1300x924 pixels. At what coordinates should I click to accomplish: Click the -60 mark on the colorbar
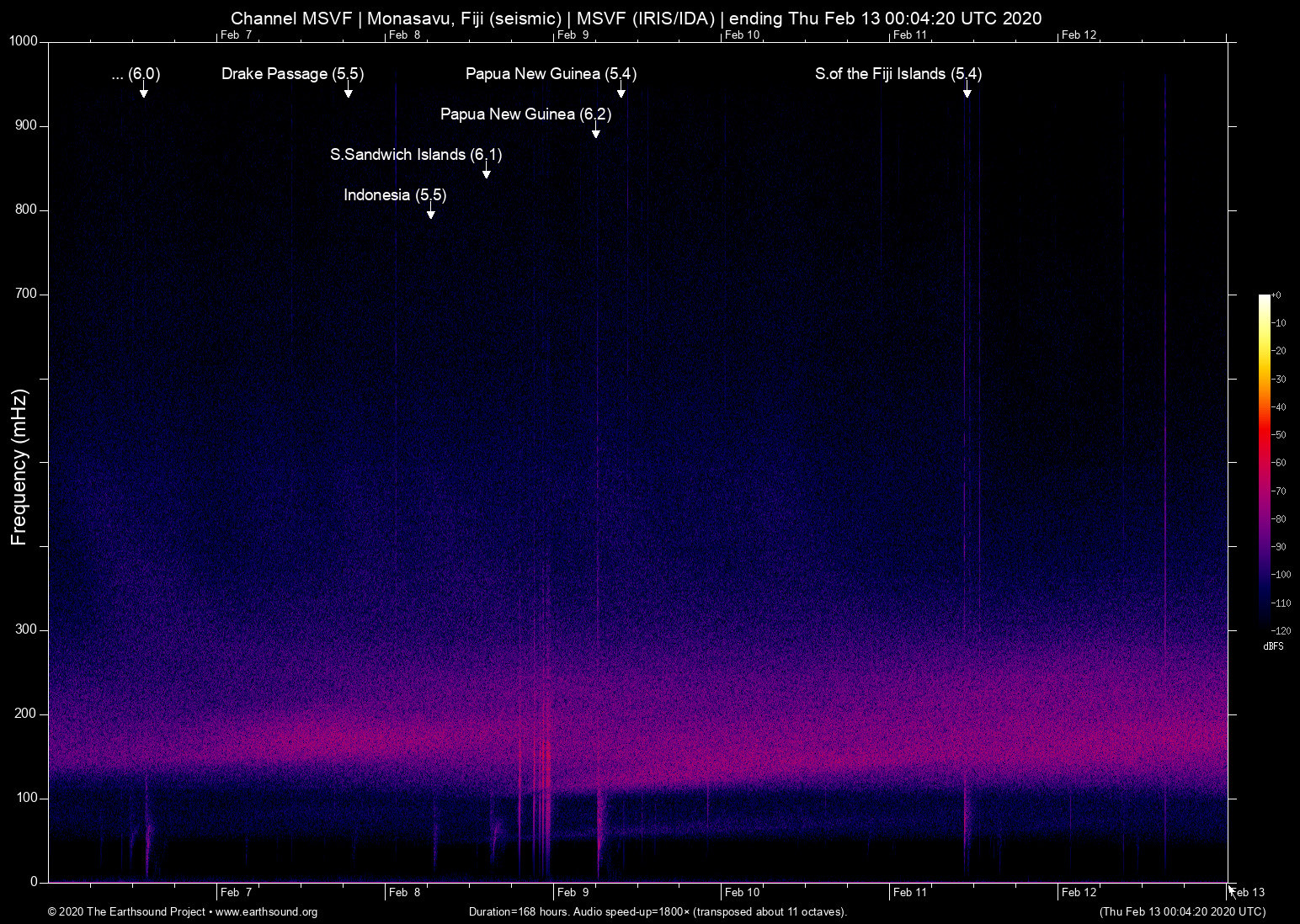pyautogui.click(x=1280, y=462)
